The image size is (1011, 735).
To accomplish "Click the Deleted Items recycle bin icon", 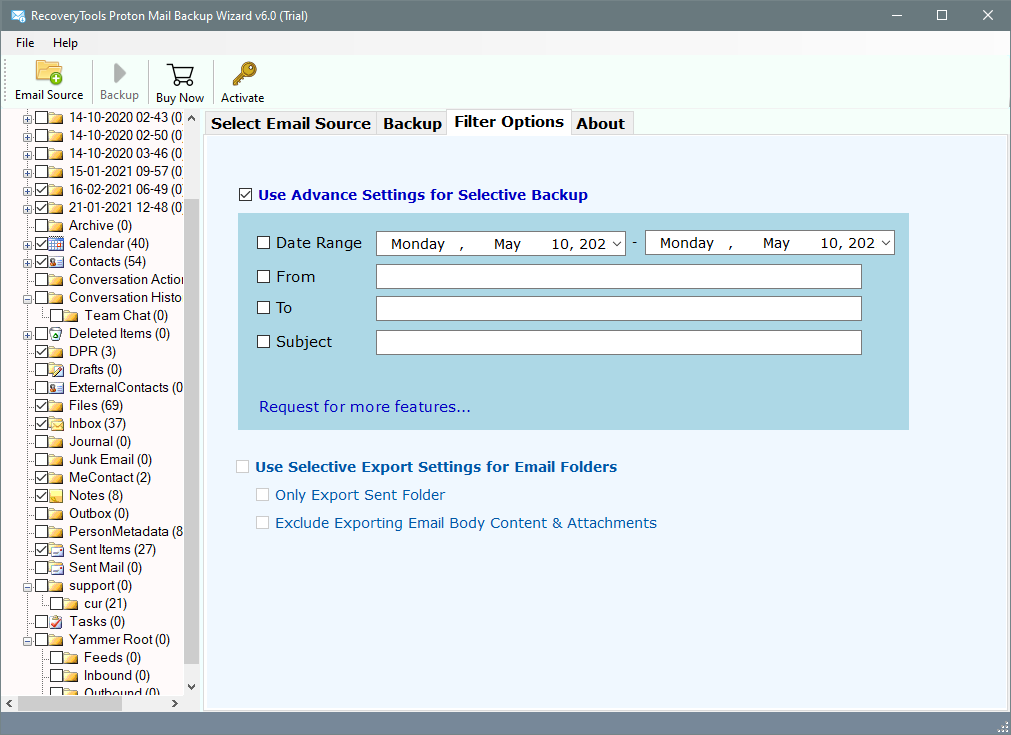I will click(56, 334).
